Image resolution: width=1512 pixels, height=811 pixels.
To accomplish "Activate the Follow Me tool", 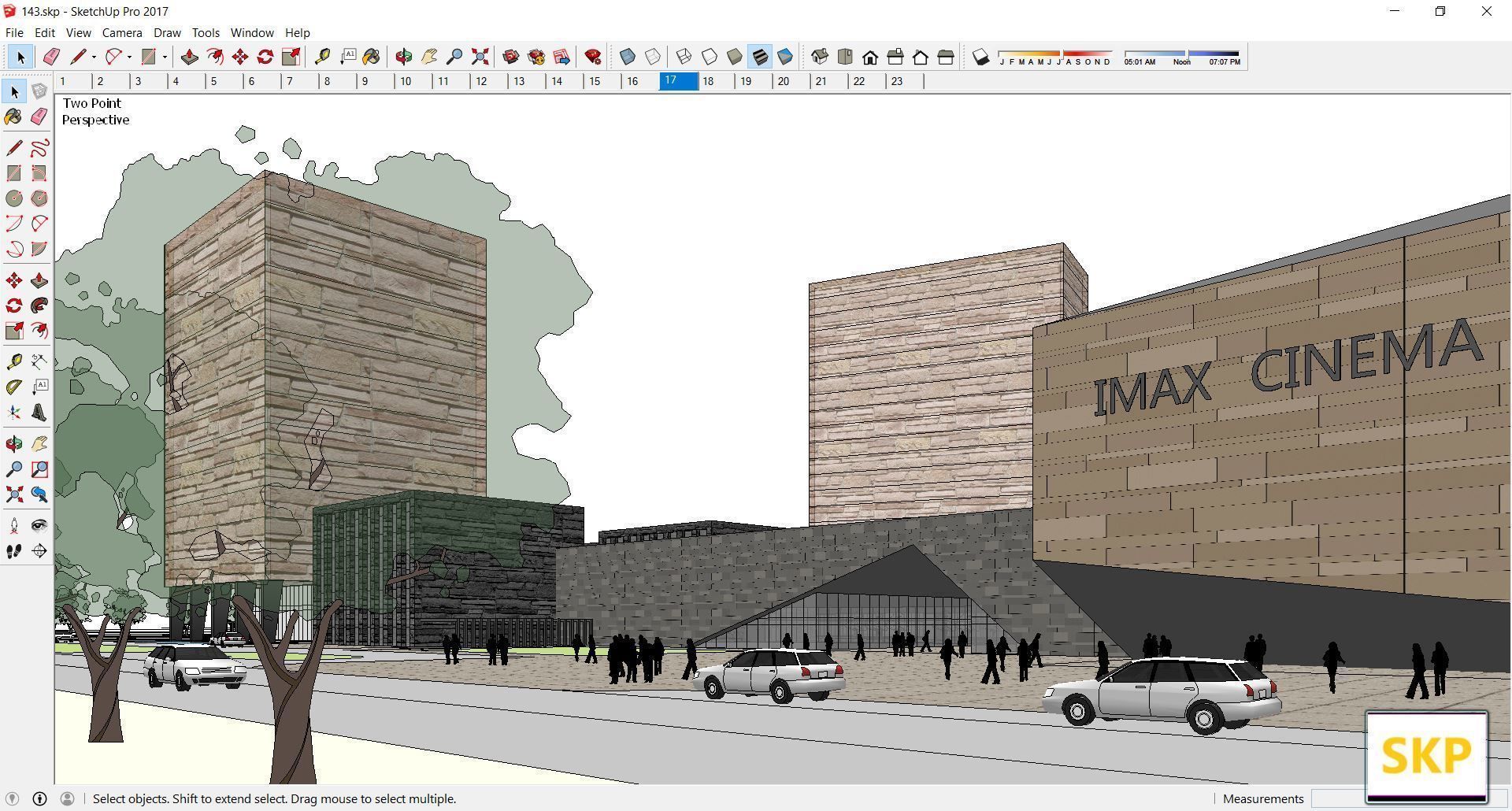I will (x=39, y=306).
